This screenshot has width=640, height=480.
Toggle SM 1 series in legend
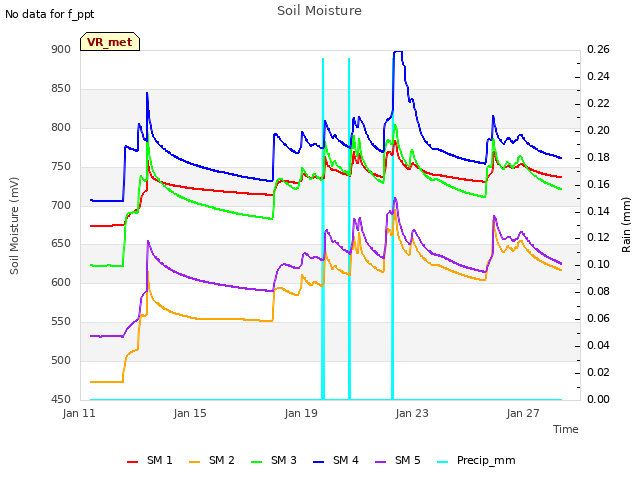(150, 461)
